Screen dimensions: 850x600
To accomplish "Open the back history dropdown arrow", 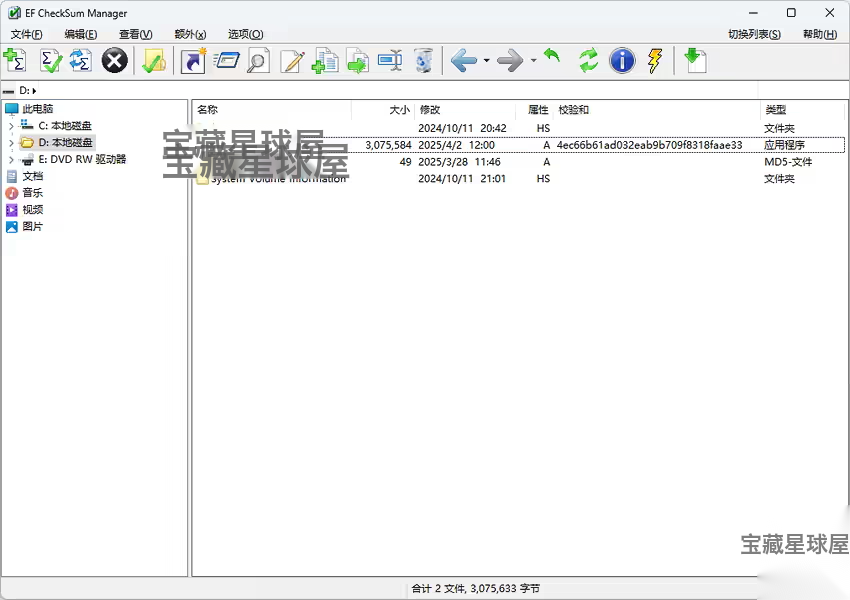I will click(x=486, y=60).
